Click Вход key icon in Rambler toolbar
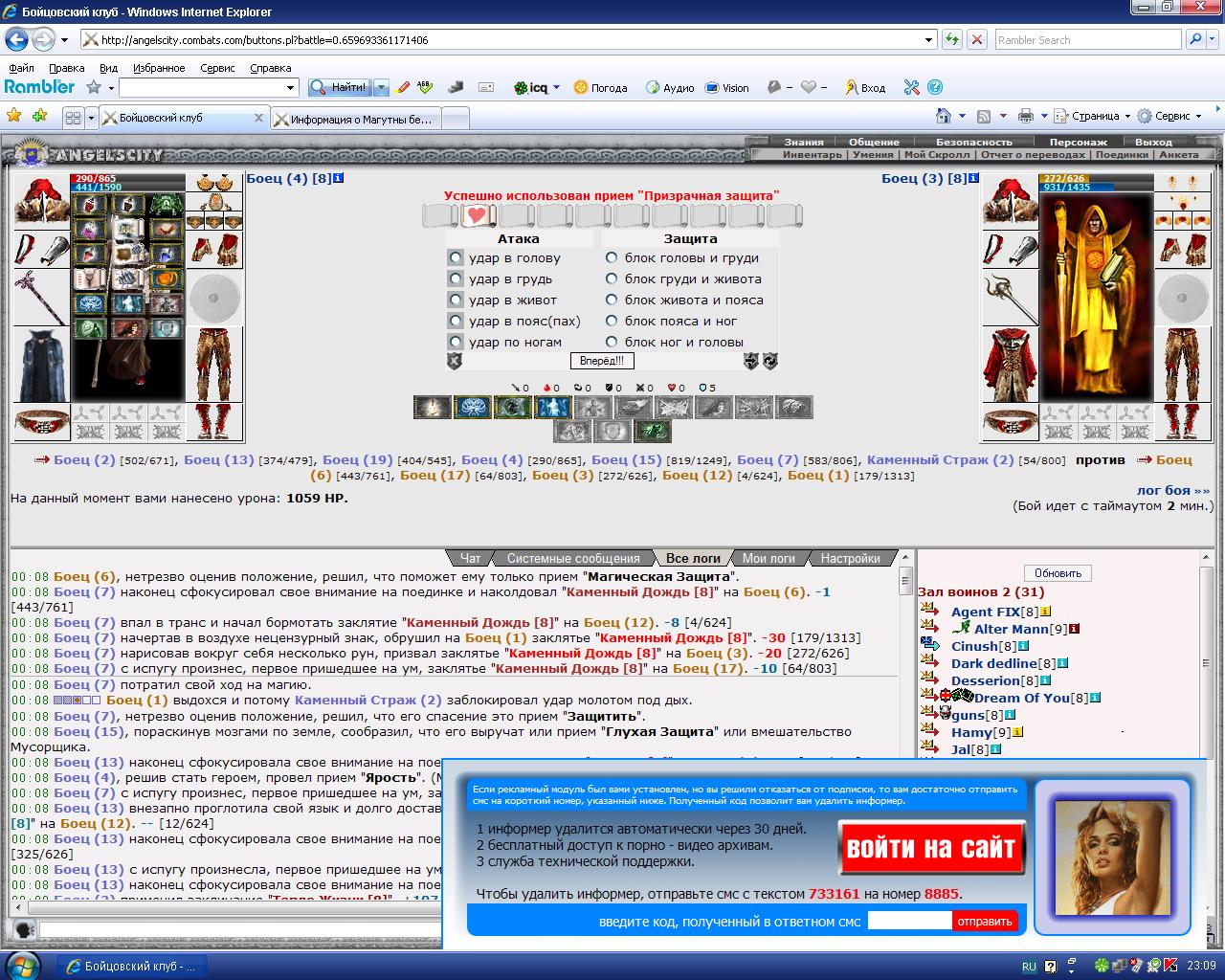 pyautogui.click(x=864, y=87)
